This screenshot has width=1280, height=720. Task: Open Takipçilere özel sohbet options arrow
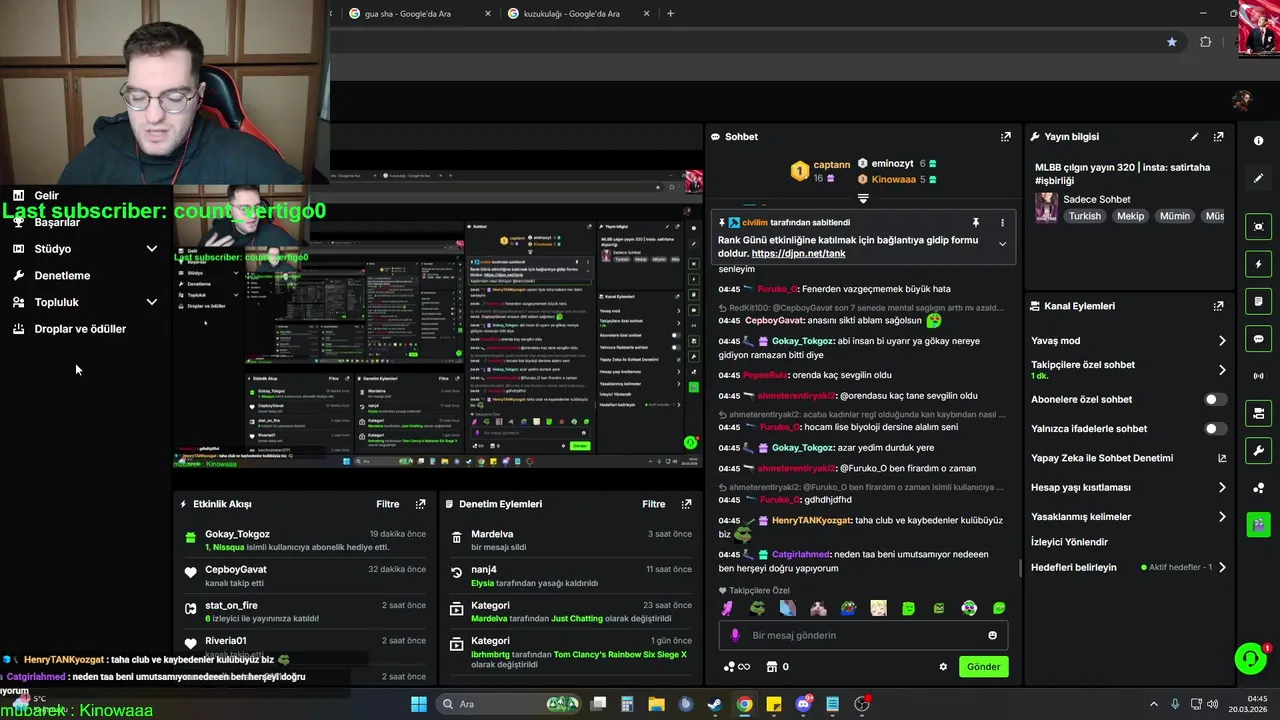pyautogui.click(x=1222, y=370)
